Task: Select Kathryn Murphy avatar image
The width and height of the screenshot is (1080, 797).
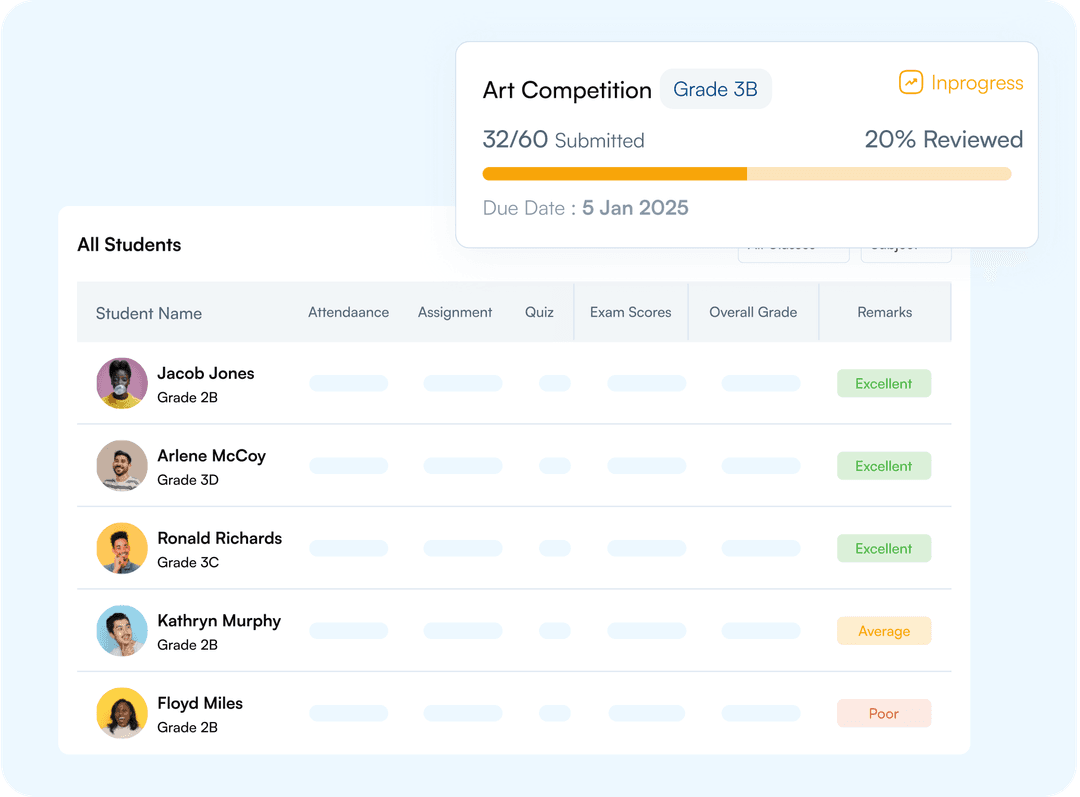Action: pos(122,631)
